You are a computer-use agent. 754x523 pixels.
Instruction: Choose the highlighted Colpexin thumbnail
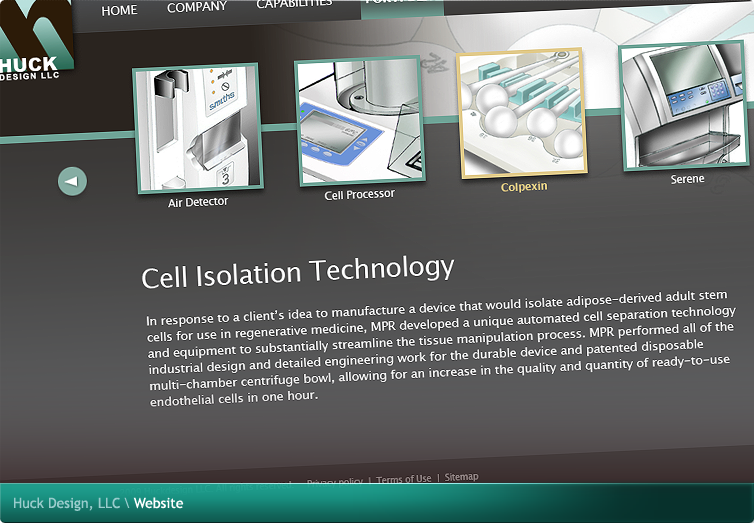coord(521,115)
